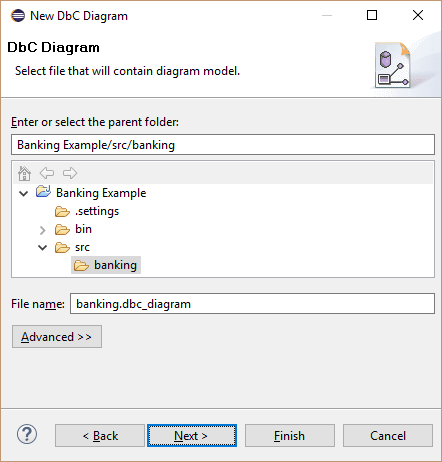Go to previous page with Back

100,435
